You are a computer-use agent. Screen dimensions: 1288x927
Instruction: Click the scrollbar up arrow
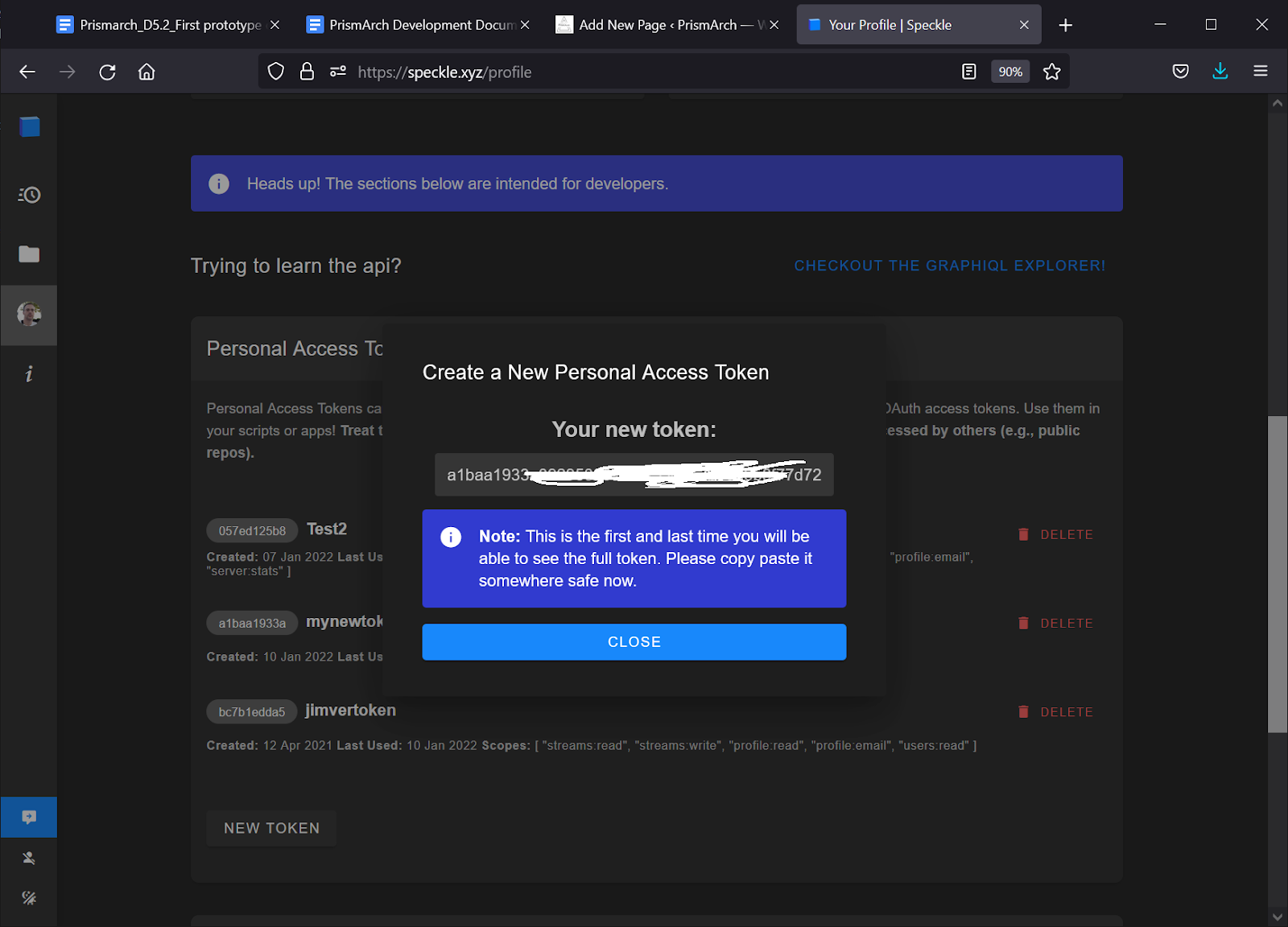pos(1278,103)
